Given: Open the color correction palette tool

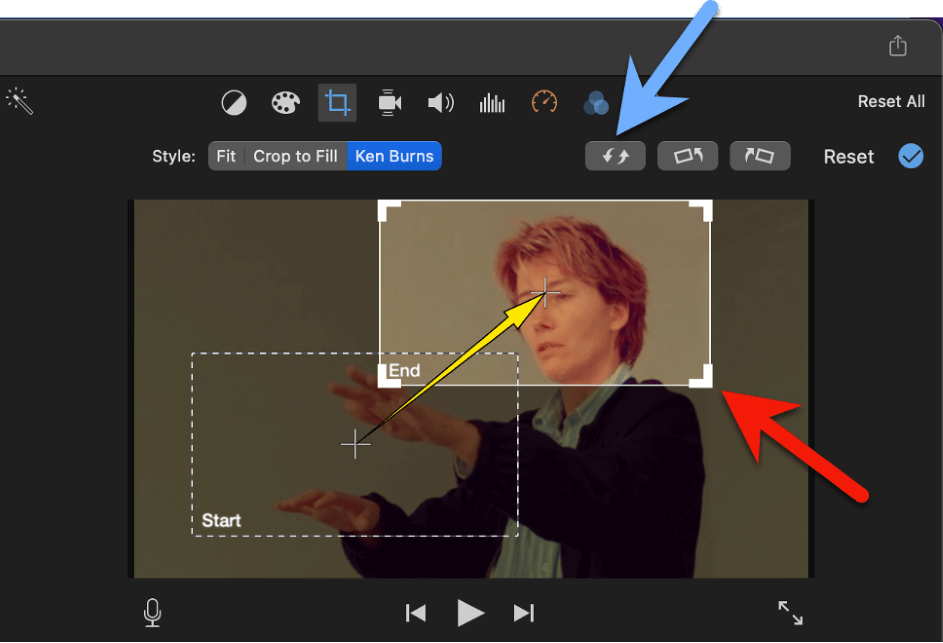Looking at the screenshot, I should [x=285, y=103].
